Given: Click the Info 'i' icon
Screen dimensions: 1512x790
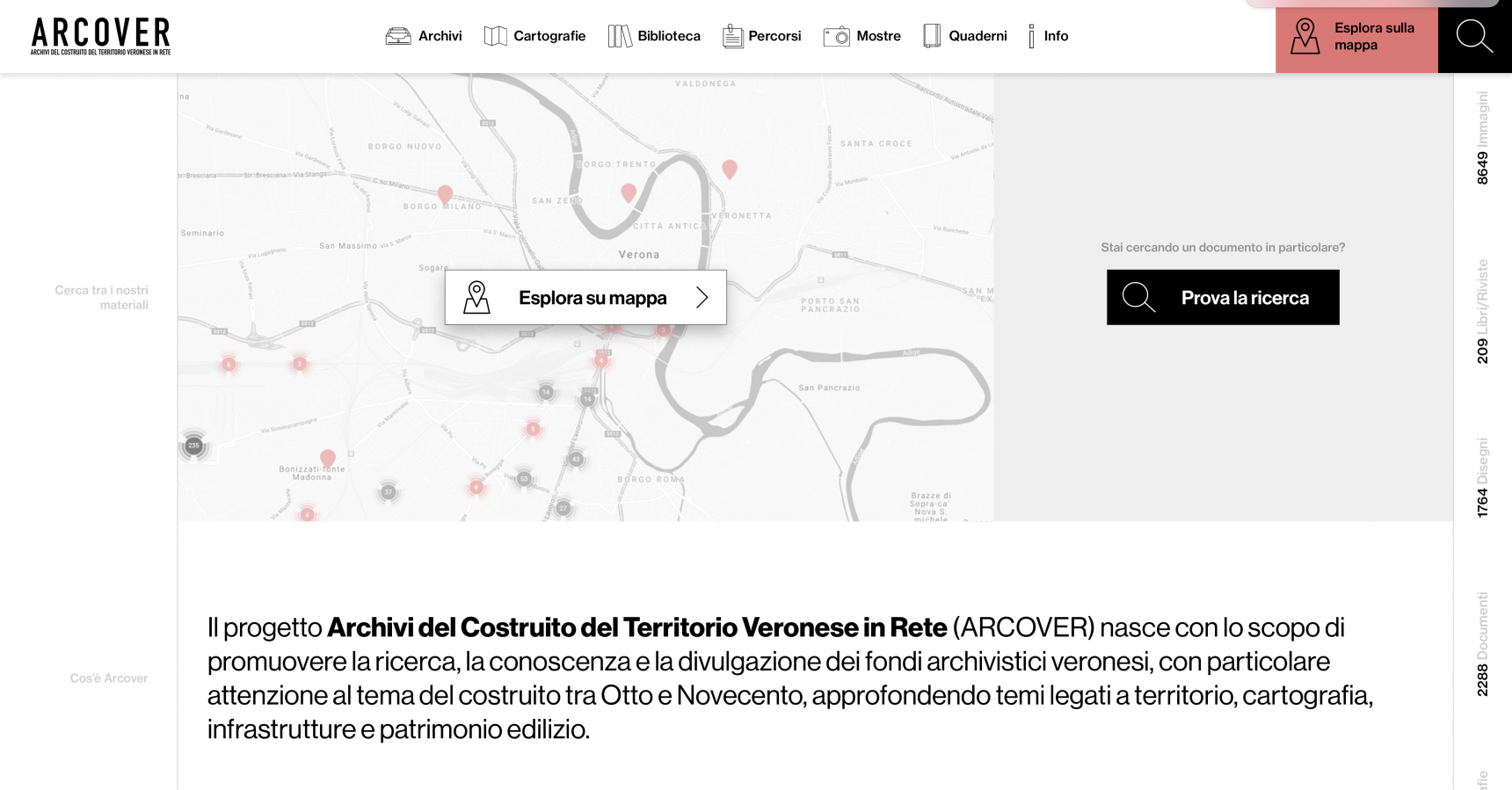Looking at the screenshot, I should point(1031,36).
